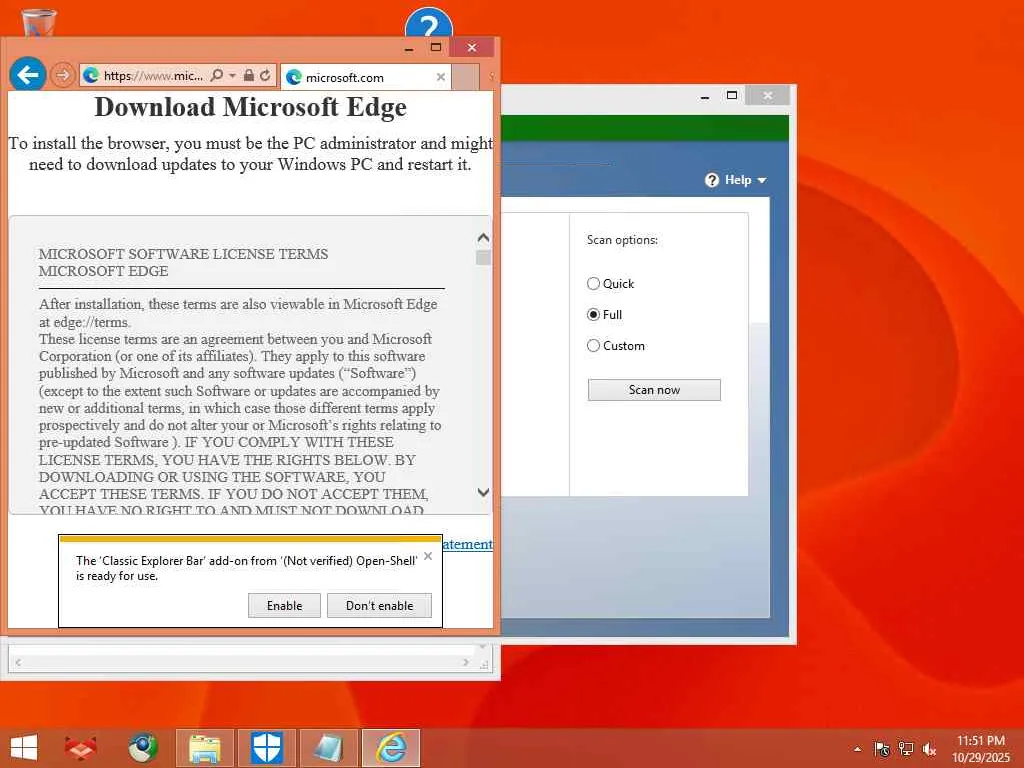Screen dimensions: 1024x768
Task: Maximize the Windows Defender window
Action: point(732,95)
